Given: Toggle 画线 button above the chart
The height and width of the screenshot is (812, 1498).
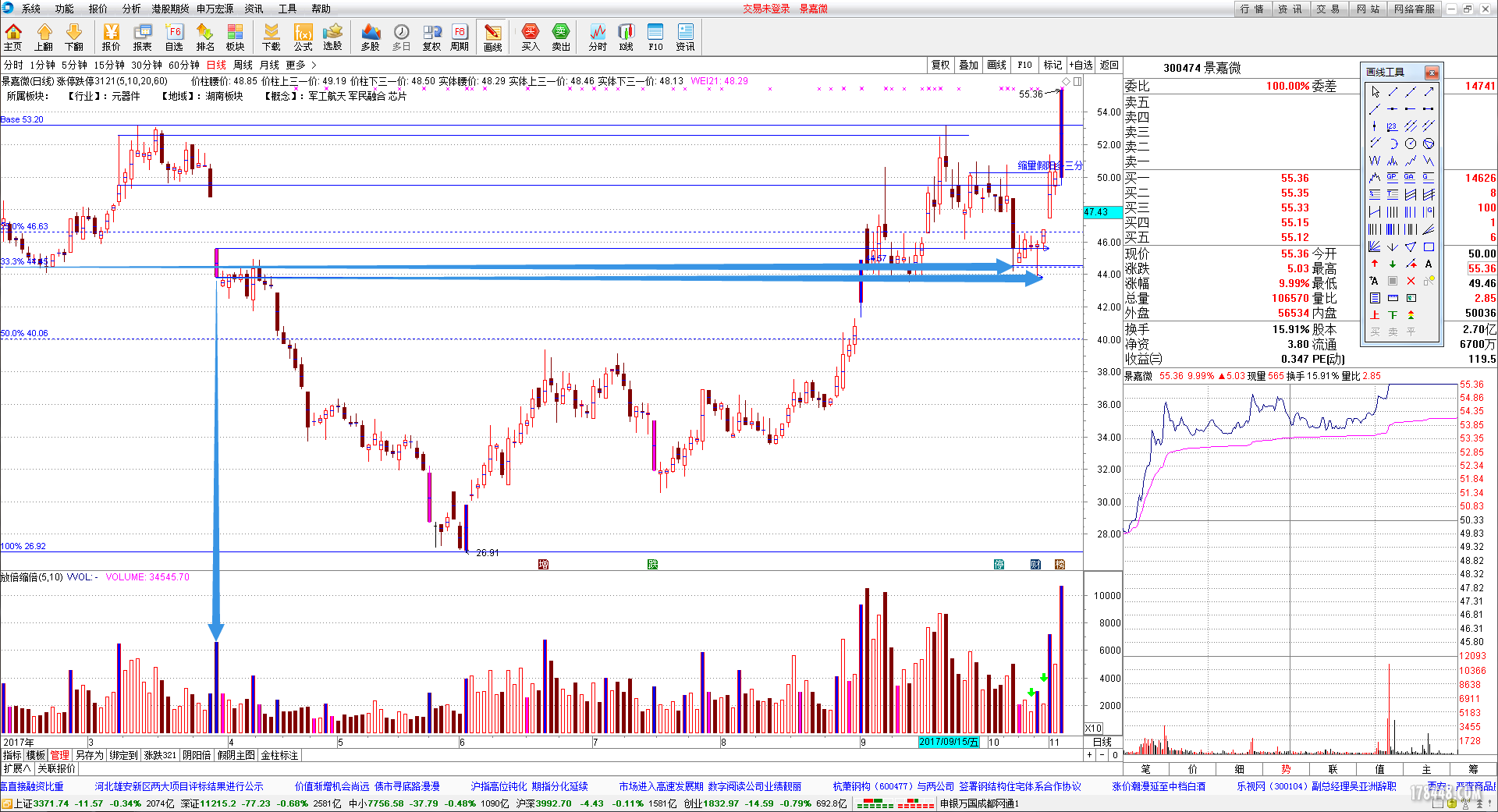Looking at the screenshot, I should [x=997, y=65].
